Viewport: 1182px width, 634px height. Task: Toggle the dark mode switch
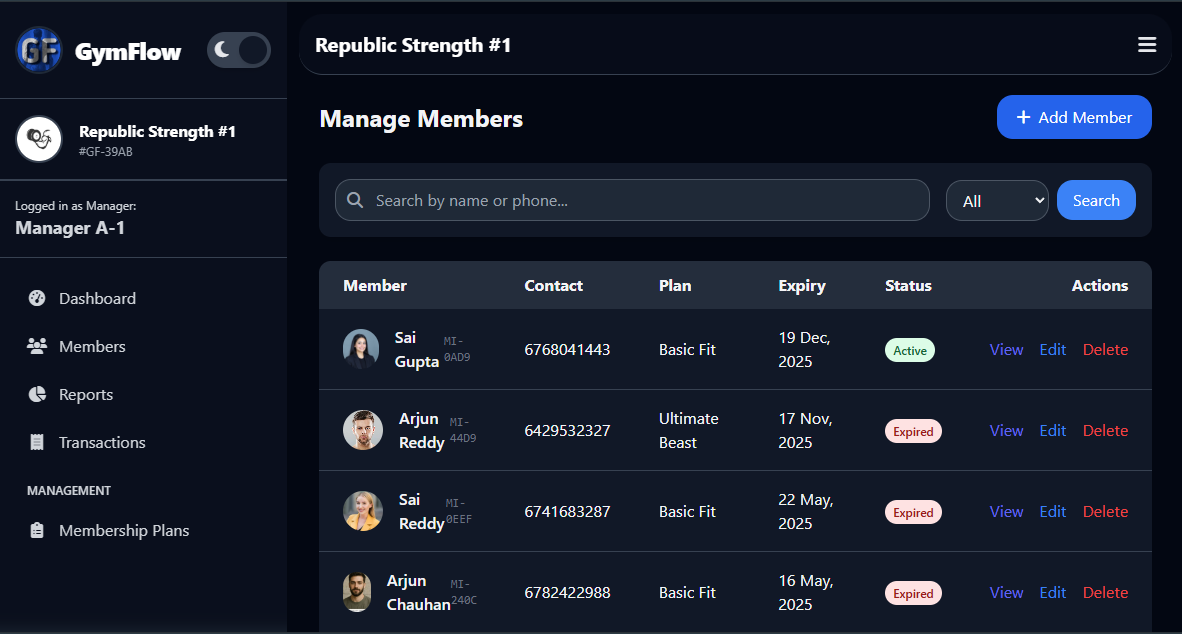tap(238, 50)
